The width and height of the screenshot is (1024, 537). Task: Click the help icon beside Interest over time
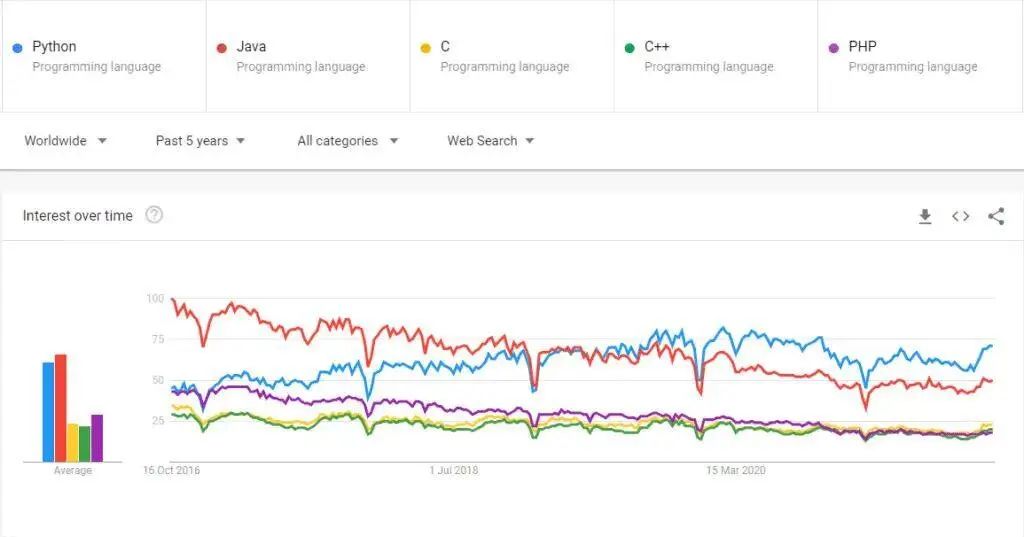click(x=154, y=215)
